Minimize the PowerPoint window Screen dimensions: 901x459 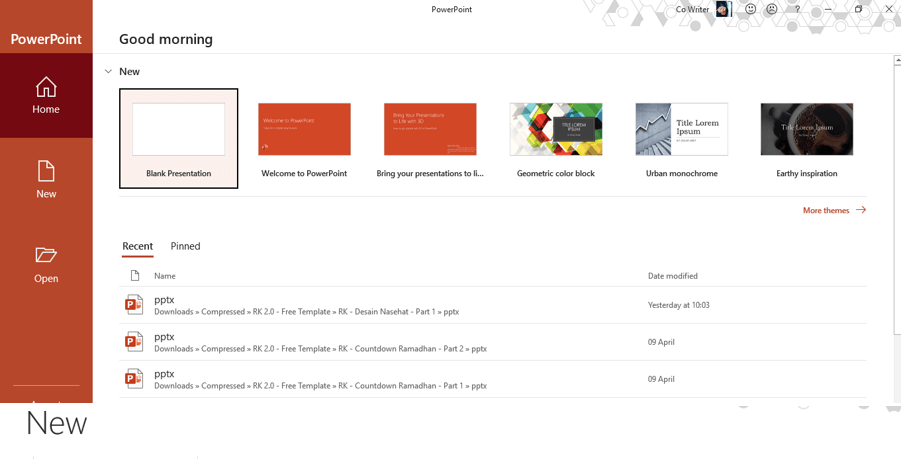coord(828,9)
